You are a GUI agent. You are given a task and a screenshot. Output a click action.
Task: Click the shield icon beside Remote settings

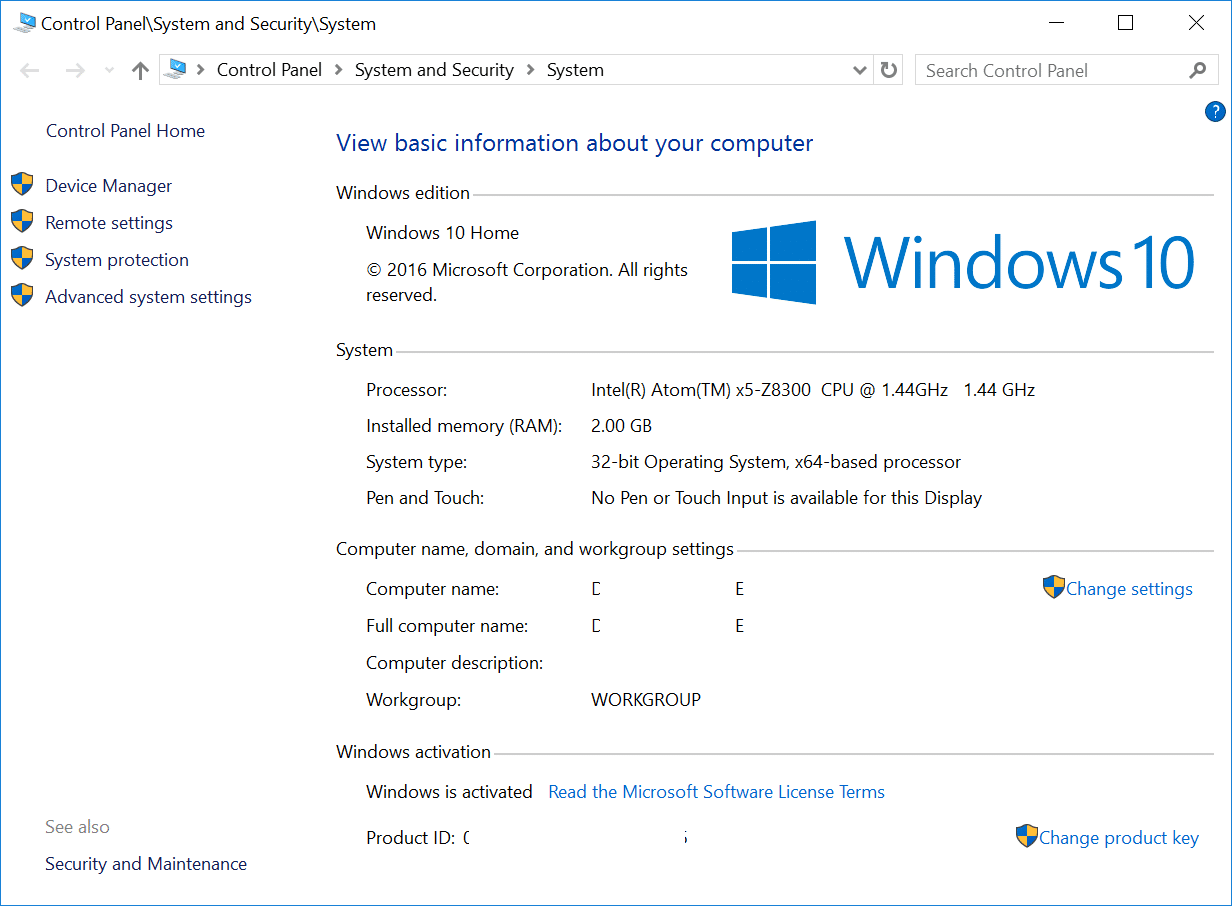coord(22,222)
